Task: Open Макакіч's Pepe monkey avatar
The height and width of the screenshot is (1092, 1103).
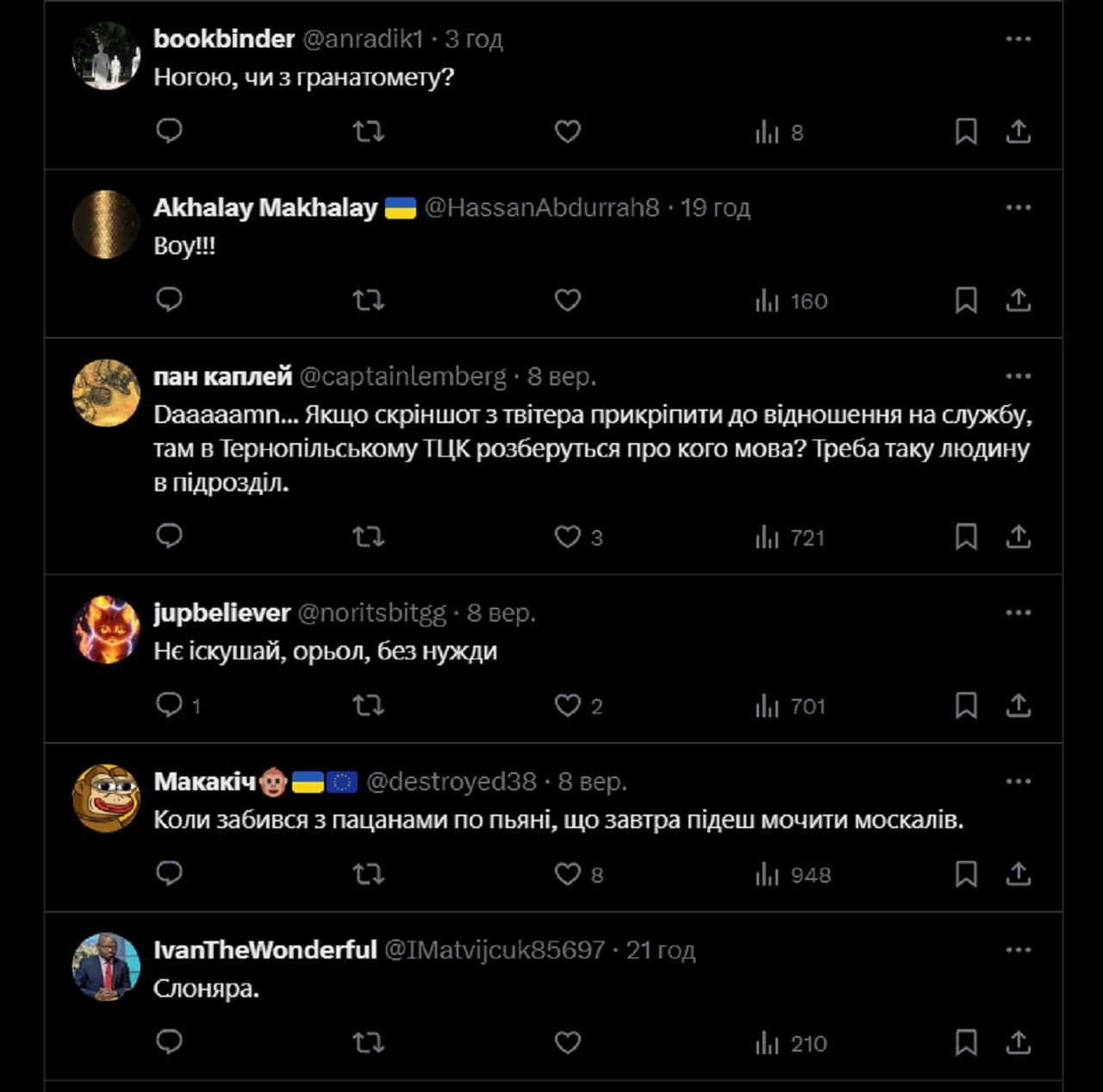Action: coord(106,798)
